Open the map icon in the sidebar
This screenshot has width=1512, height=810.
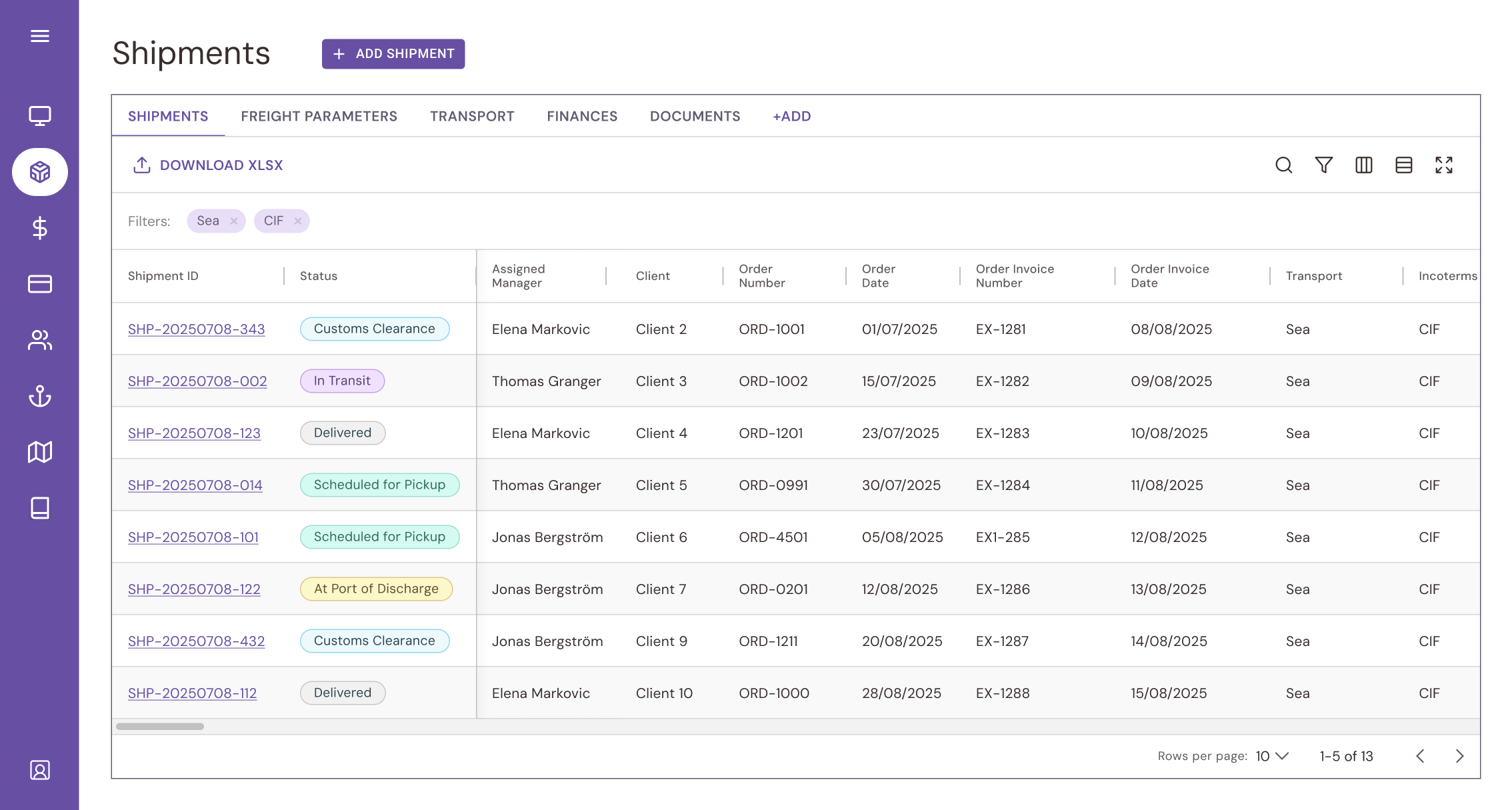tap(40, 452)
